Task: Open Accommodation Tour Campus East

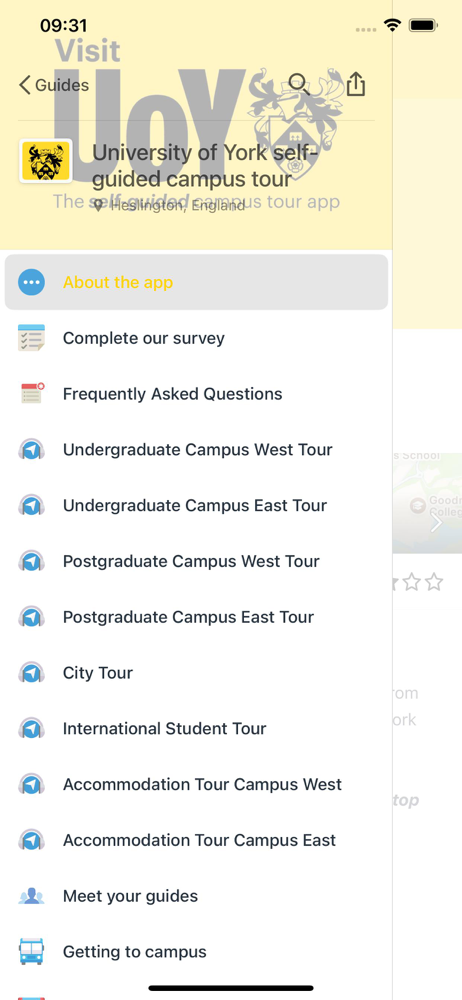Action: tap(196, 840)
